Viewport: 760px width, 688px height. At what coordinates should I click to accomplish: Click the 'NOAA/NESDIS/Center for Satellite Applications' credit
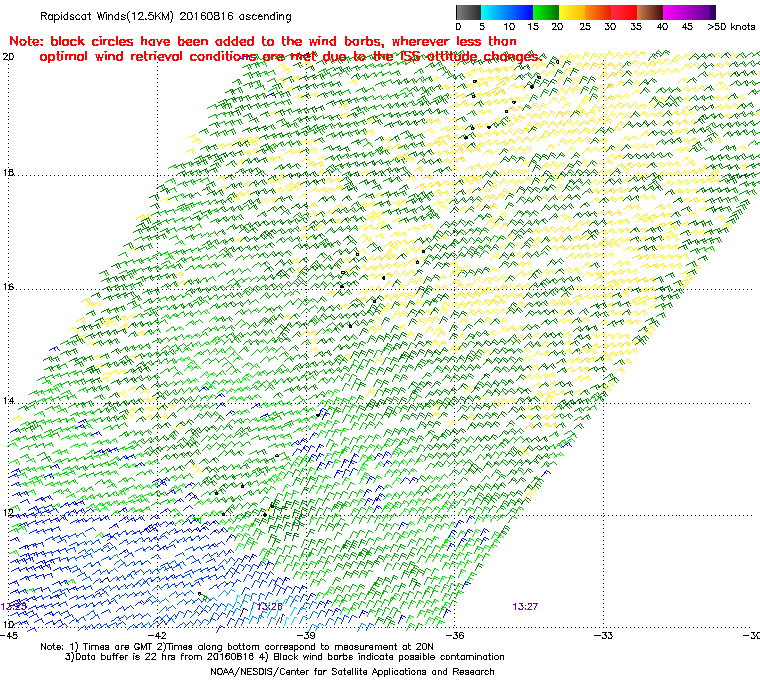tap(352, 672)
